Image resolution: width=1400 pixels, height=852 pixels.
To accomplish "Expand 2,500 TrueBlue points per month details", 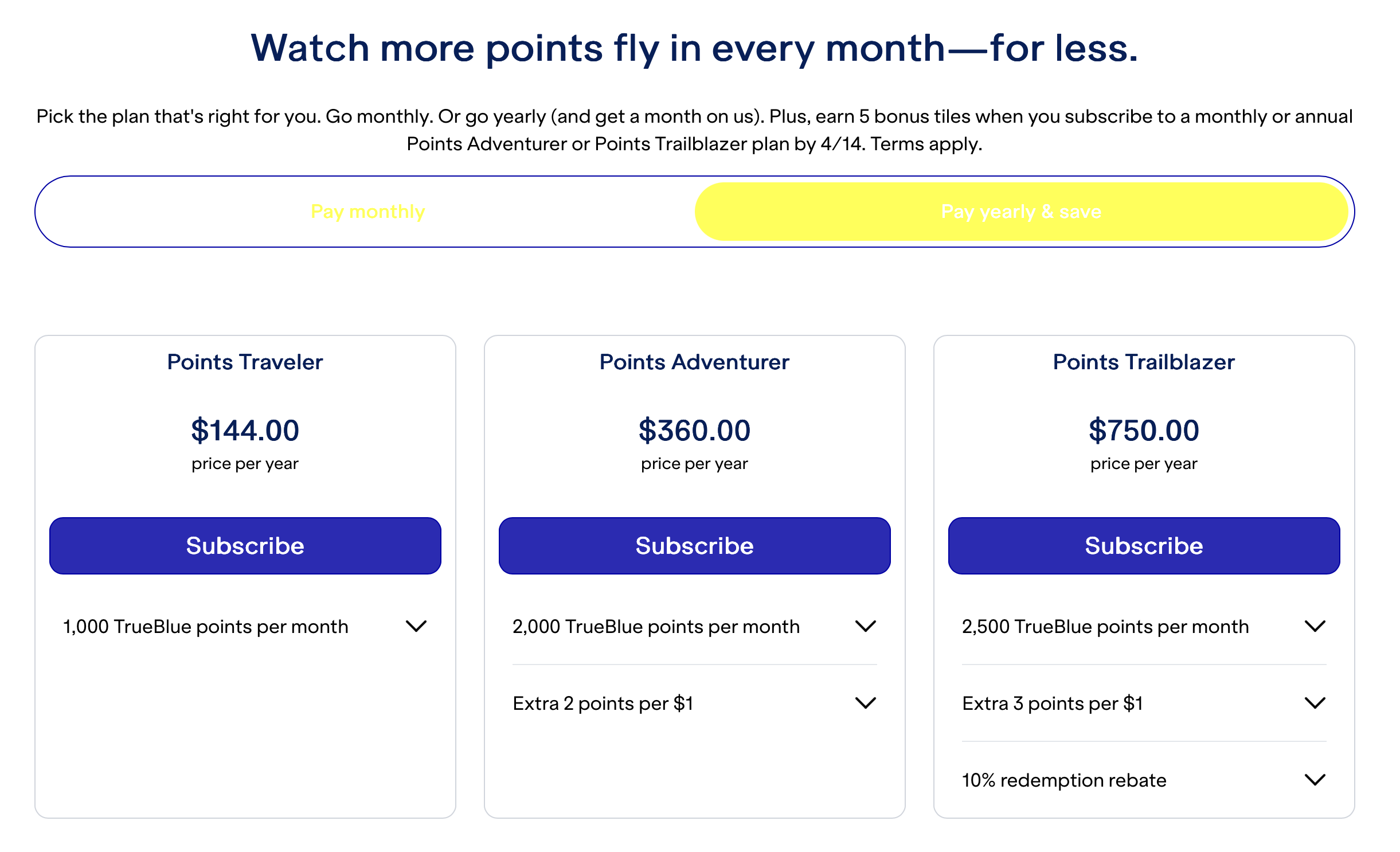I will click(1315, 626).
